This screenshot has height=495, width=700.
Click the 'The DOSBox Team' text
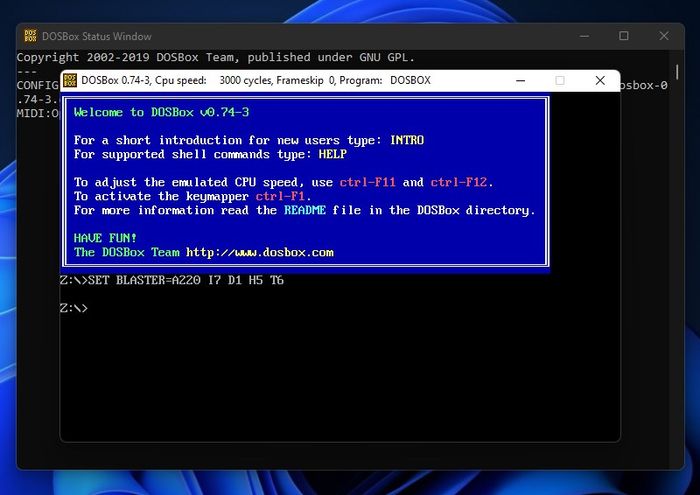[x=127, y=252]
